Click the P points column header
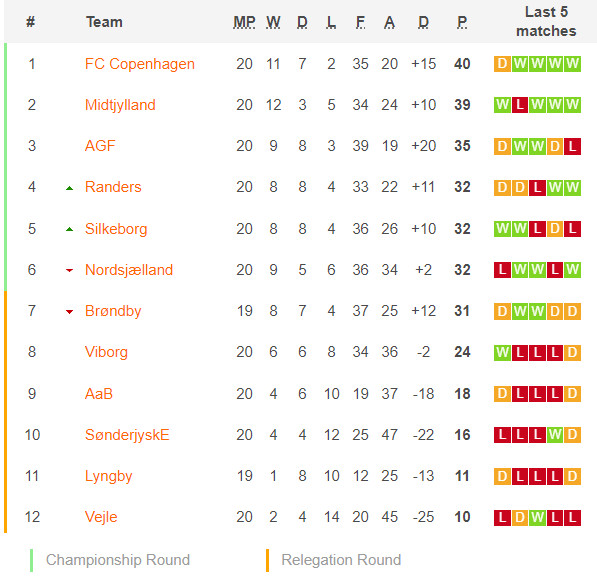 (x=462, y=22)
